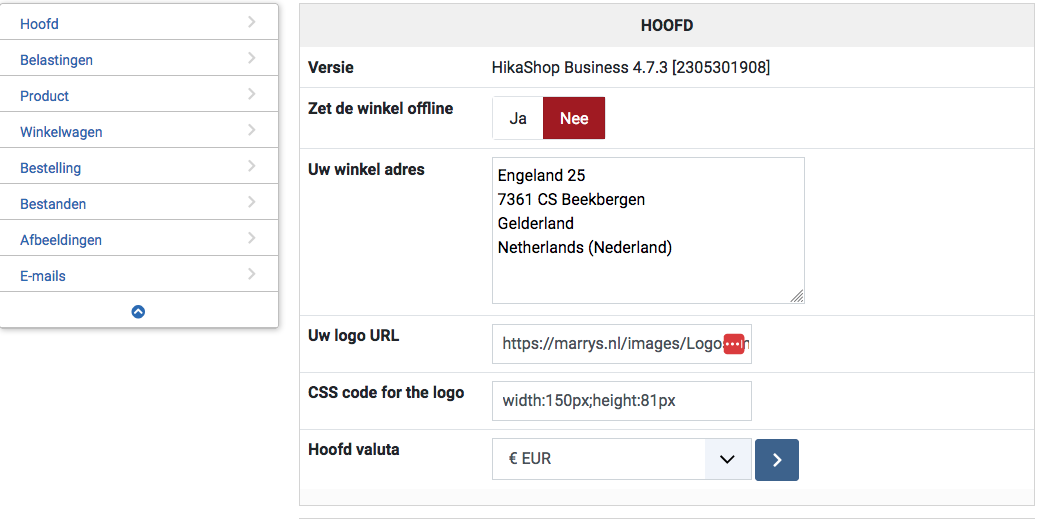This screenshot has height=519, width=1039.
Task: Navigate to the E-mails link
Action: pyautogui.click(x=43, y=276)
